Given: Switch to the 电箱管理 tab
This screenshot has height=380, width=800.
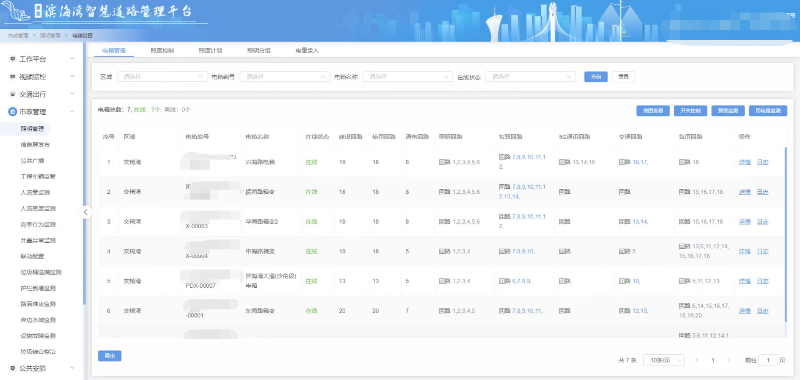Looking at the screenshot, I should click(x=113, y=50).
